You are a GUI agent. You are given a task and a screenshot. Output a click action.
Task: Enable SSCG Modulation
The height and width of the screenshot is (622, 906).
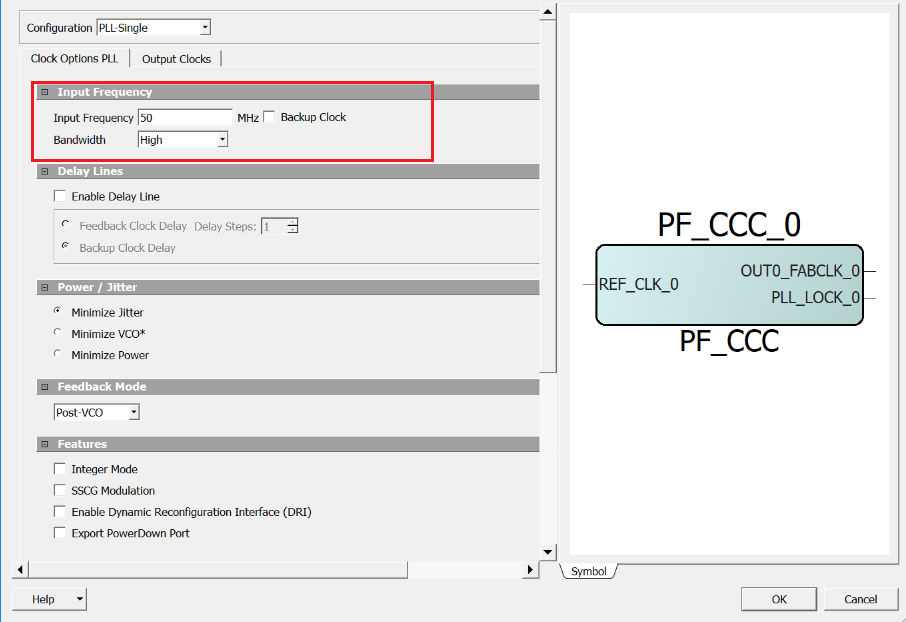60,491
